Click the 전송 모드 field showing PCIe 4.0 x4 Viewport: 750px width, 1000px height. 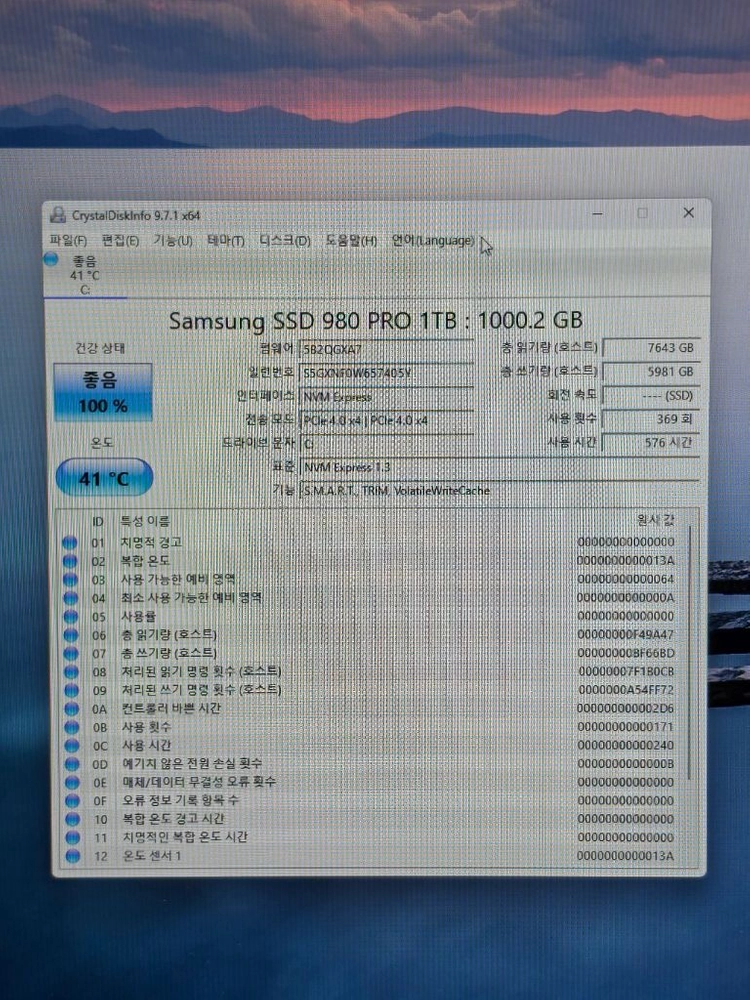386,420
